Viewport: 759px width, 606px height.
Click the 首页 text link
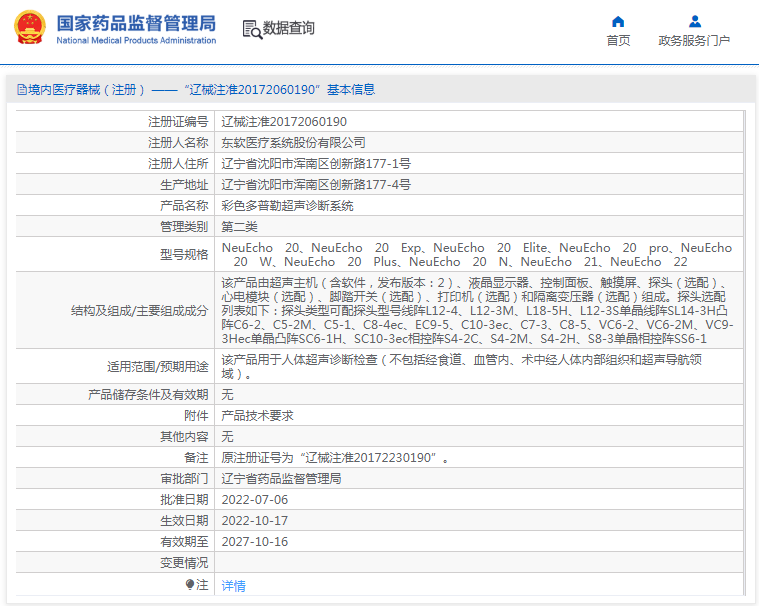pyautogui.click(x=618, y=41)
